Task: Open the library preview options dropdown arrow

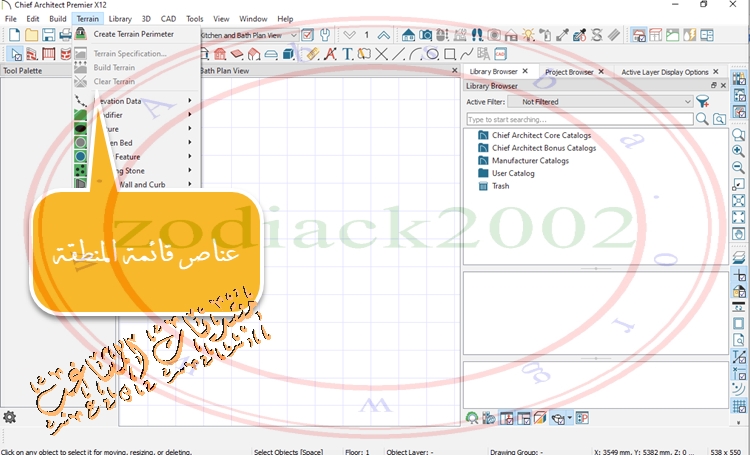Action: (569, 419)
